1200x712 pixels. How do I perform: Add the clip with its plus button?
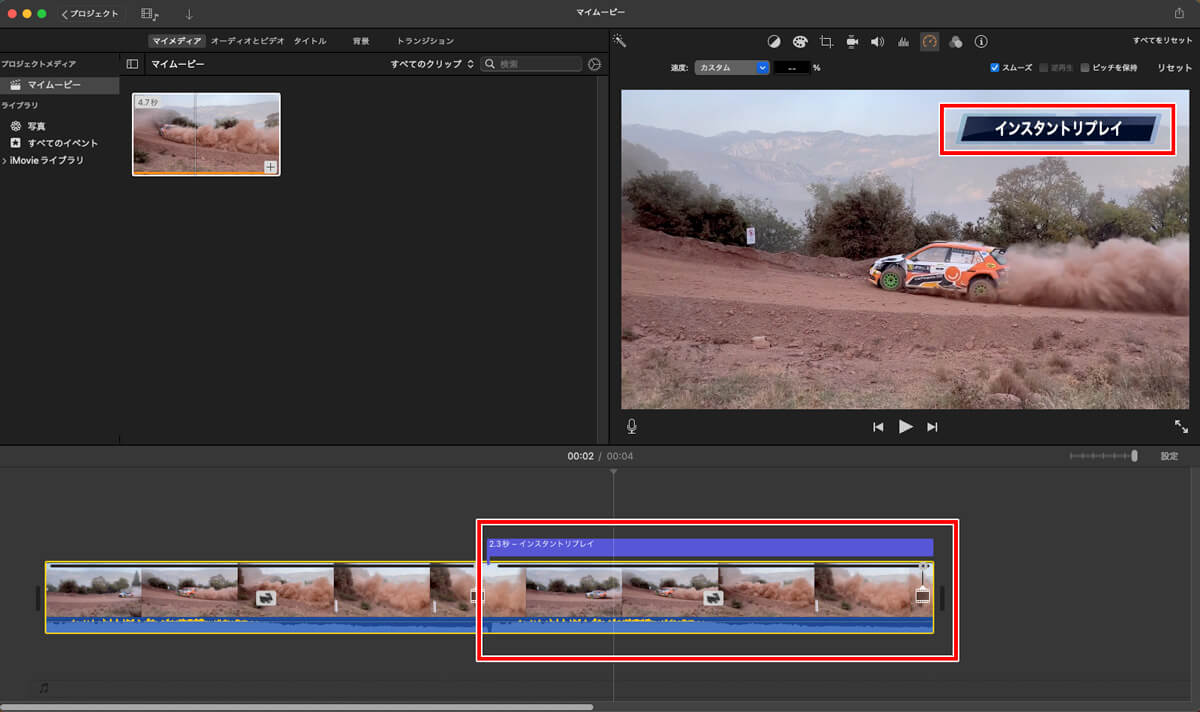[x=270, y=167]
